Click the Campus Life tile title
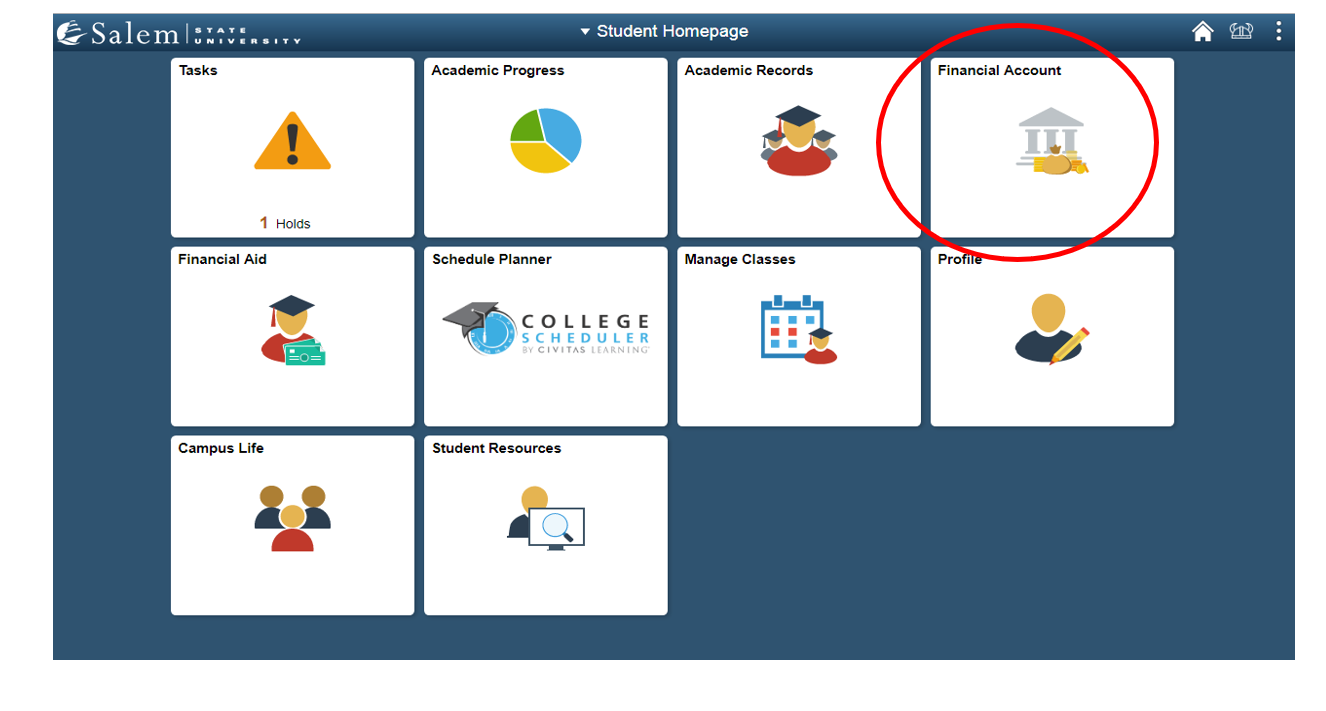This screenshot has height=711, width=1326. [x=221, y=448]
